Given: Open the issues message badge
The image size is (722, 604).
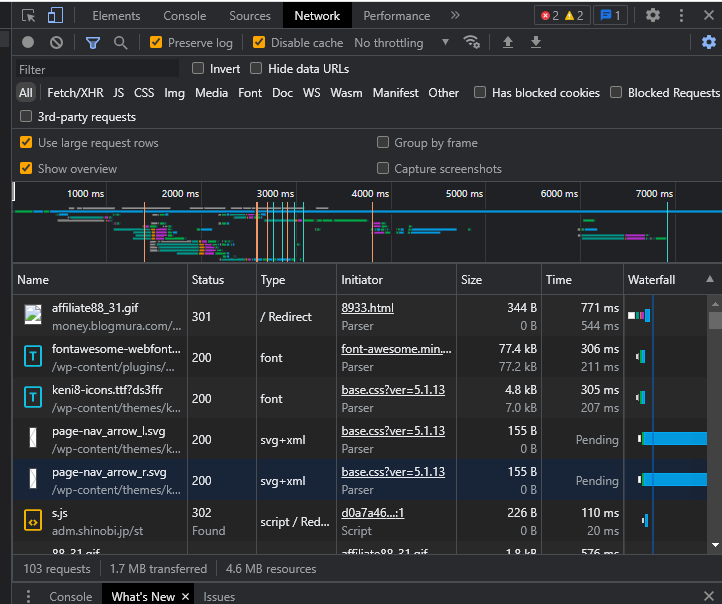Looking at the screenshot, I should pyautogui.click(x=610, y=16).
